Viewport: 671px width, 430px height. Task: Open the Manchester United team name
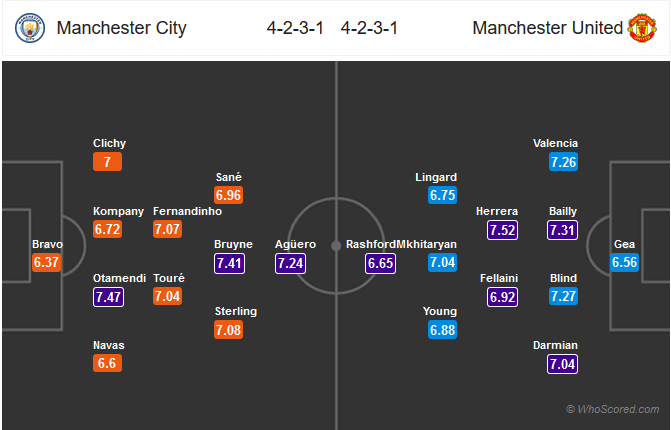coord(547,28)
